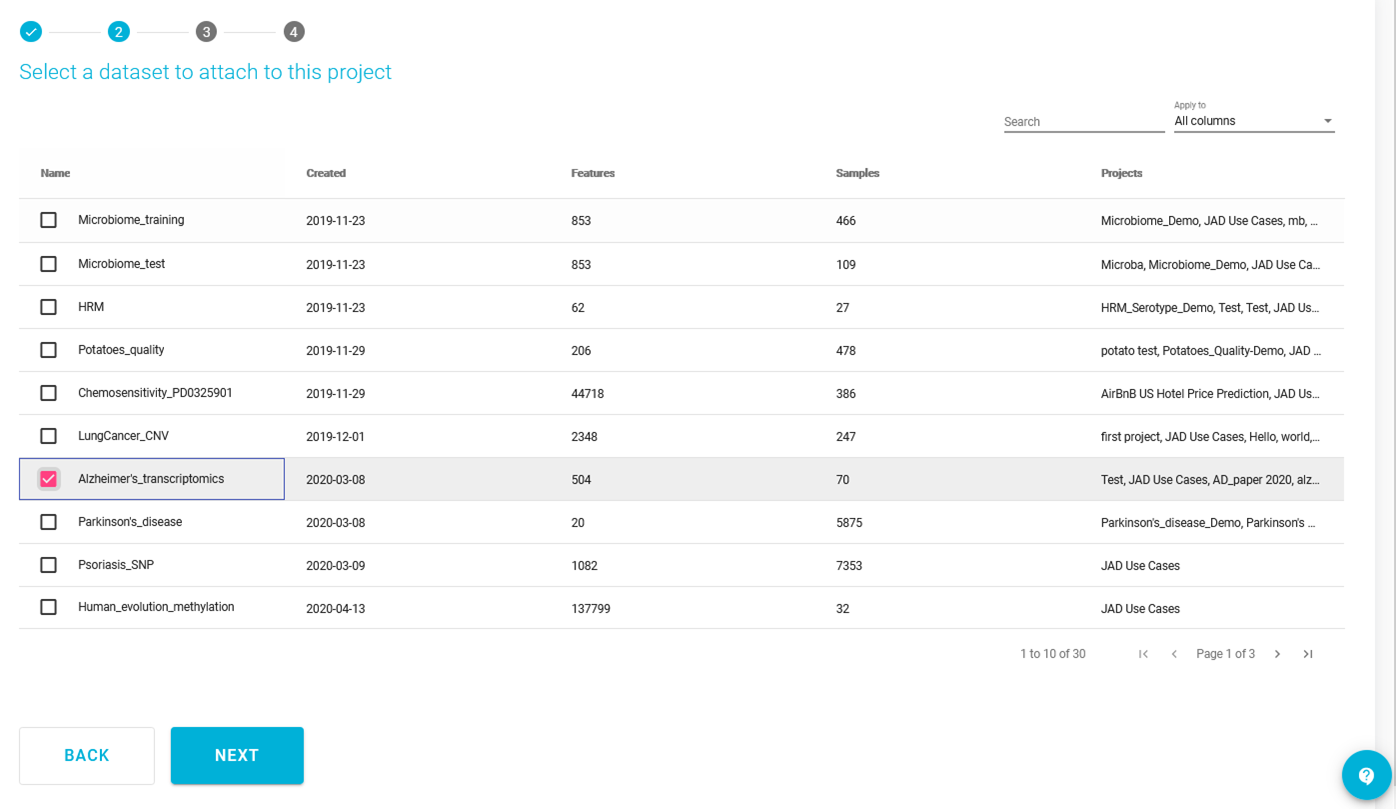The height and width of the screenshot is (809, 1396).
Task: Check the Parkinson's_disease checkbox
Action: (48, 522)
